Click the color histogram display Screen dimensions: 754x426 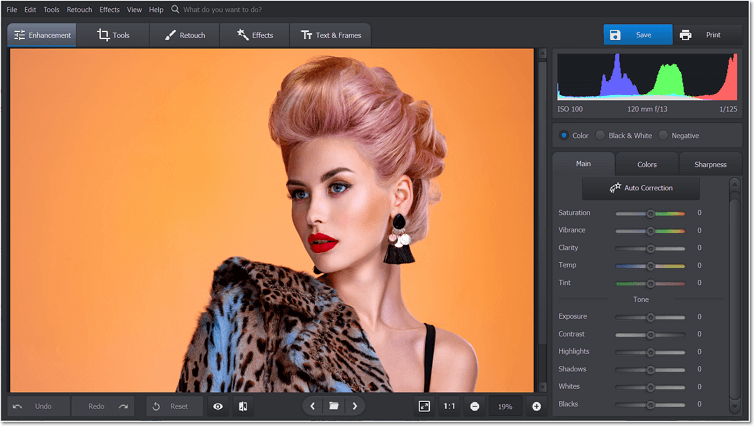coord(647,76)
